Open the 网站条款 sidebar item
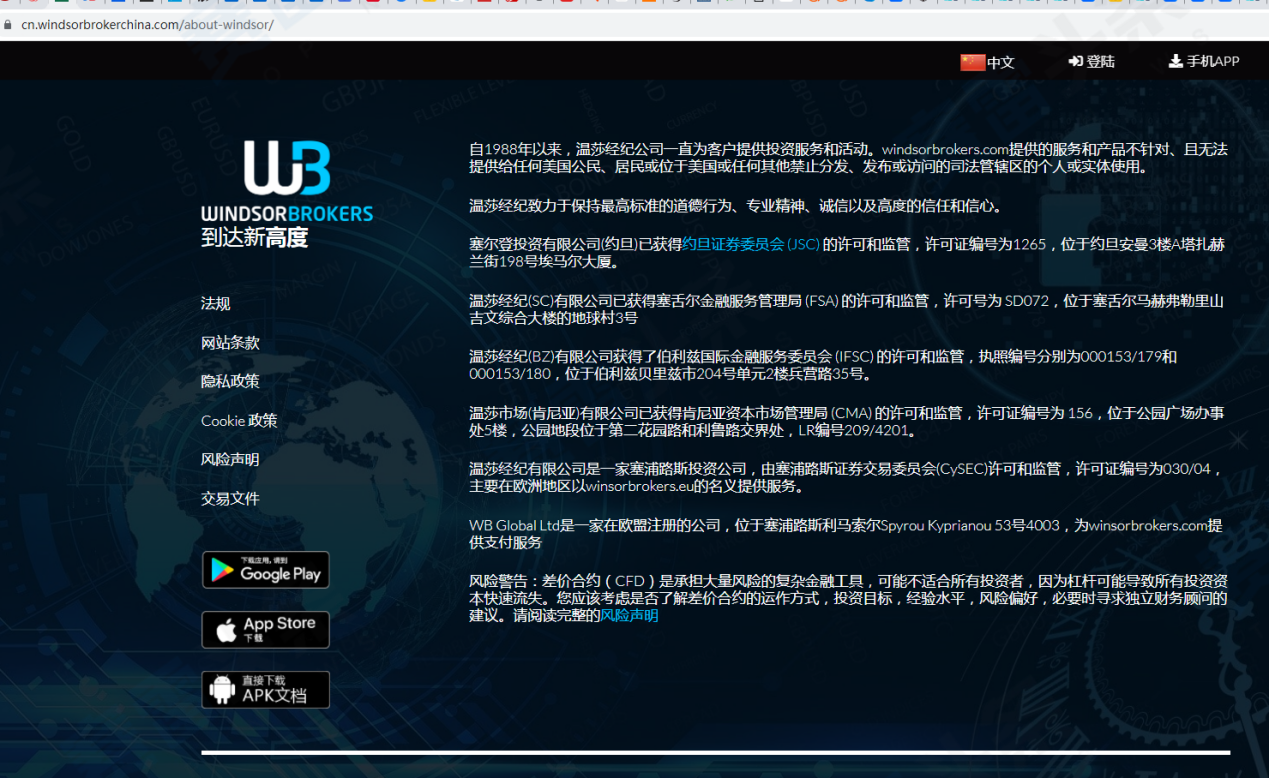Image resolution: width=1269 pixels, height=778 pixels. point(230,343)
